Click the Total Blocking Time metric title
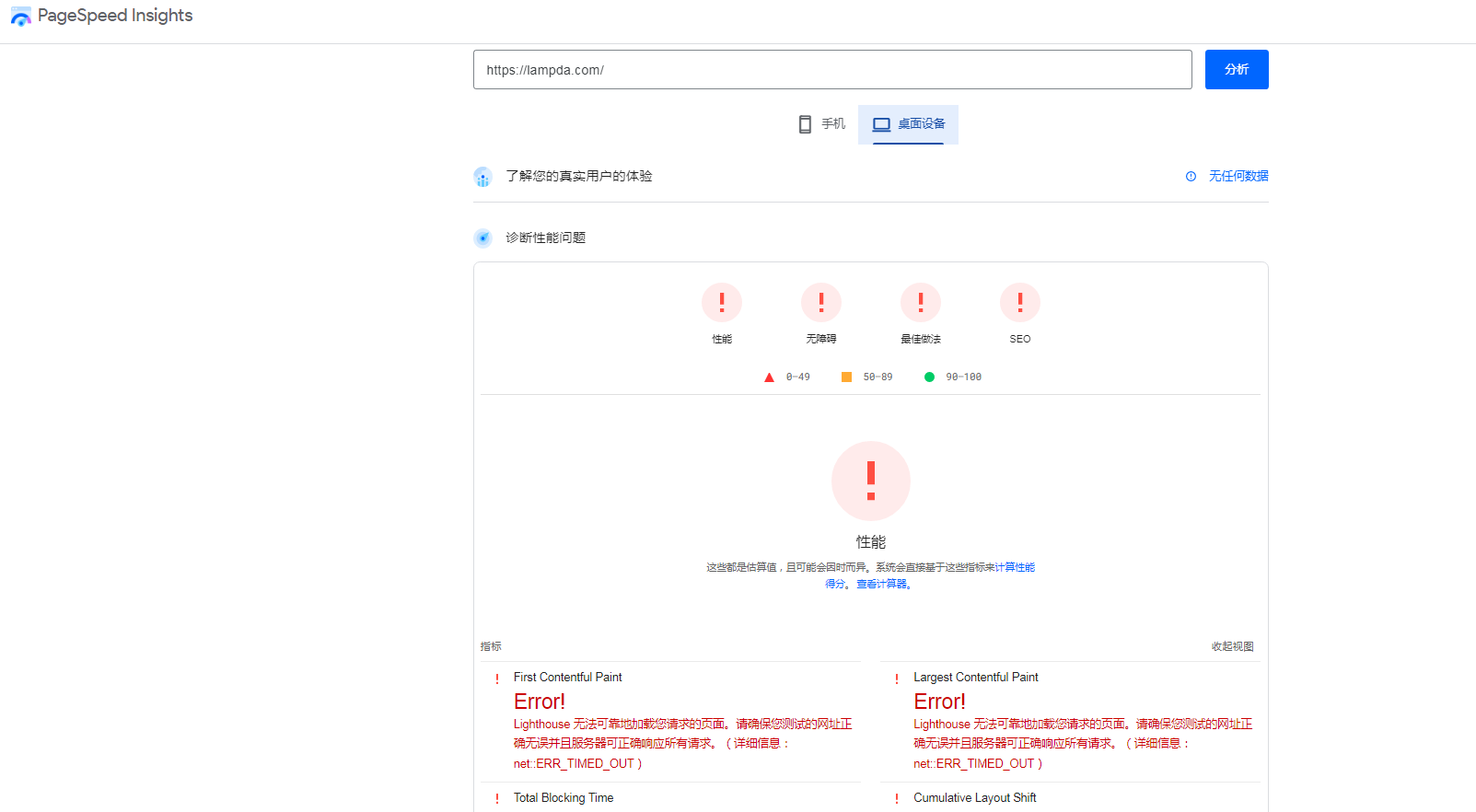This screenshot has width=1476, height=812. [x=564, y=797]
